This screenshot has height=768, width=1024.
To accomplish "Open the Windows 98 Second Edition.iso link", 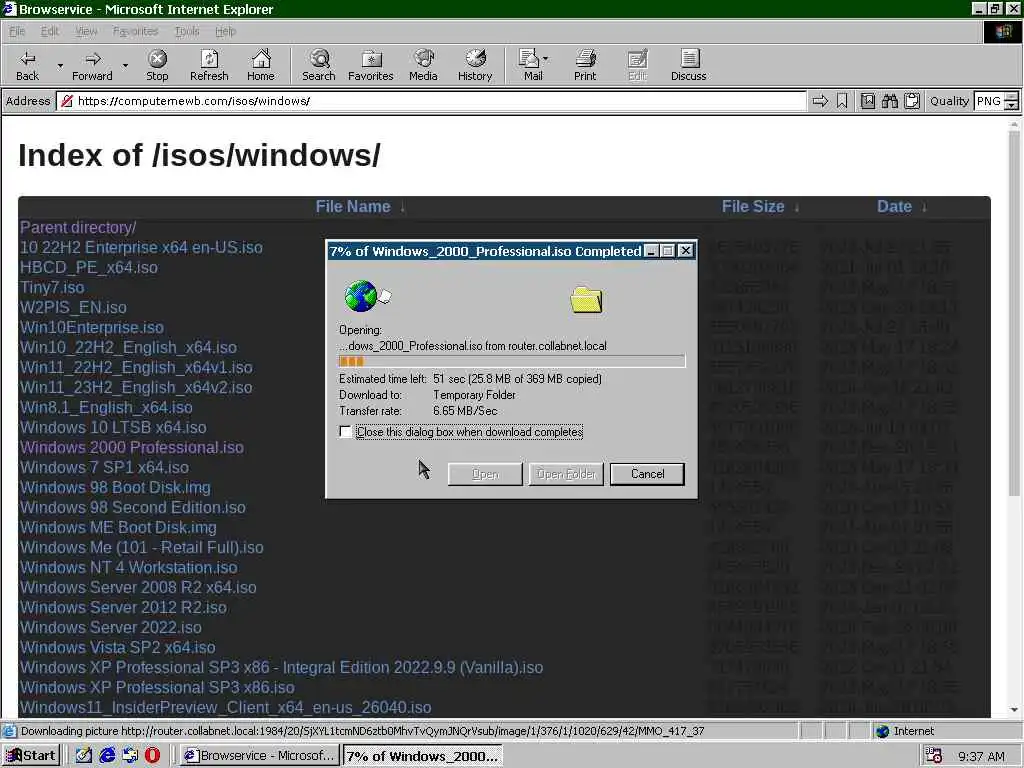I will pyautogui.click(x=133, y=507).
